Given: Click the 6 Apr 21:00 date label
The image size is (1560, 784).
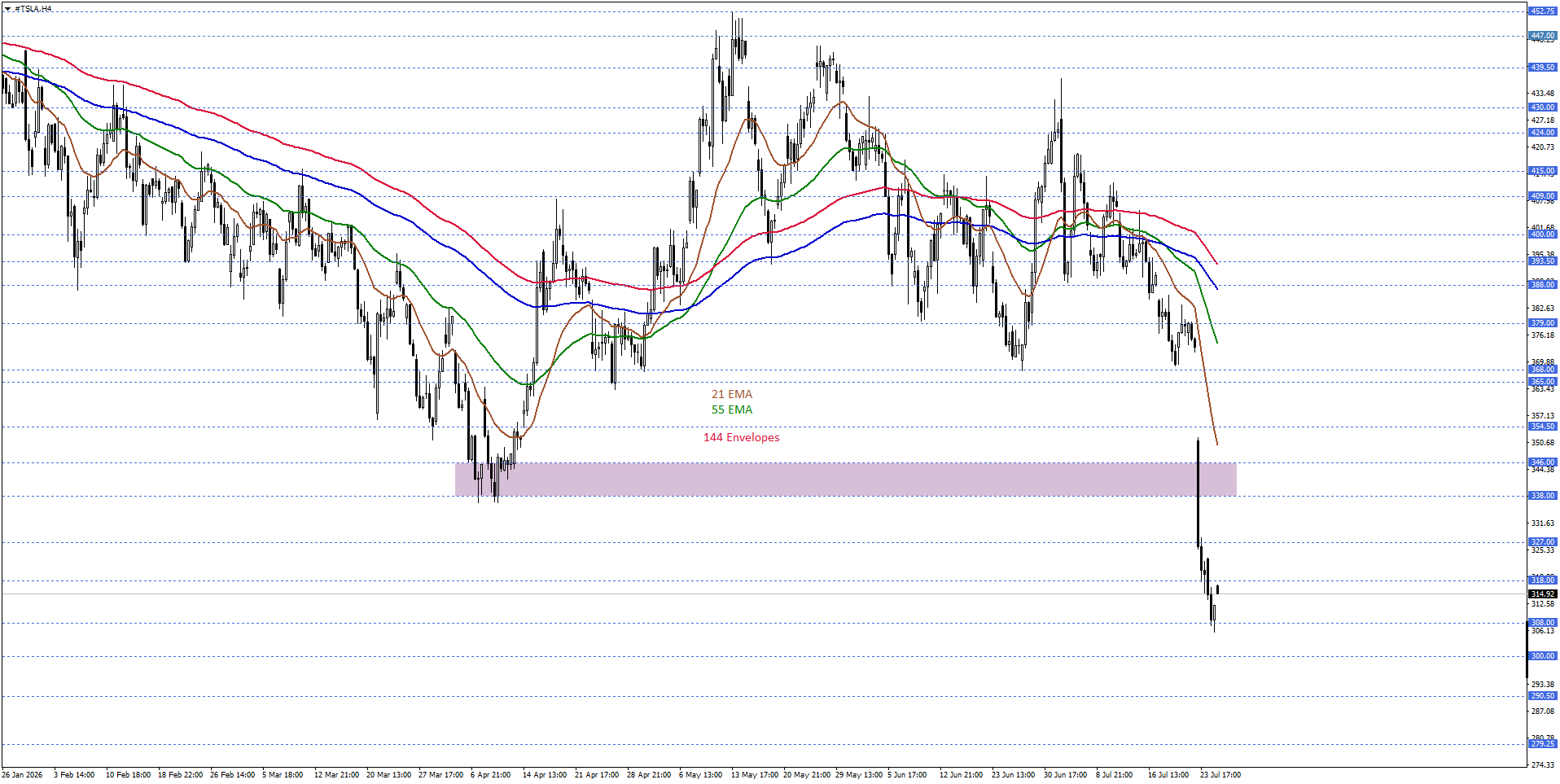Looking at the screenshot, I should click(x=490, y=775).
